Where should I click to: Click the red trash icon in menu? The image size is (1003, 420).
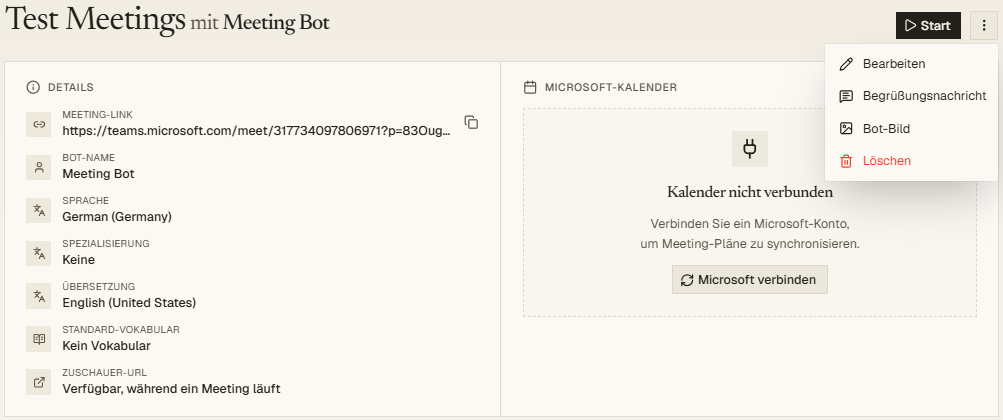[846, 161]
